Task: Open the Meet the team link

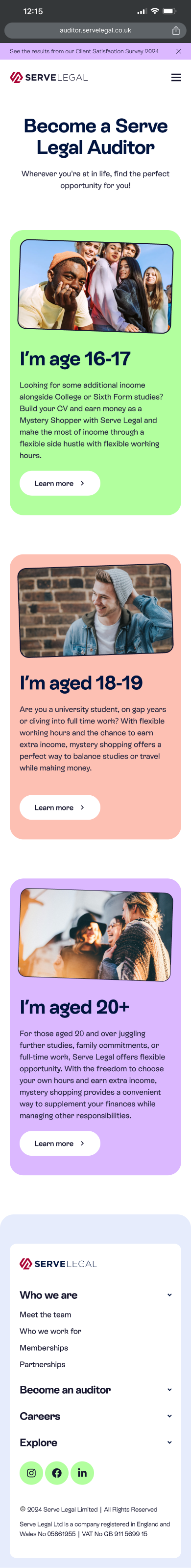Action: pos(45,1315)
